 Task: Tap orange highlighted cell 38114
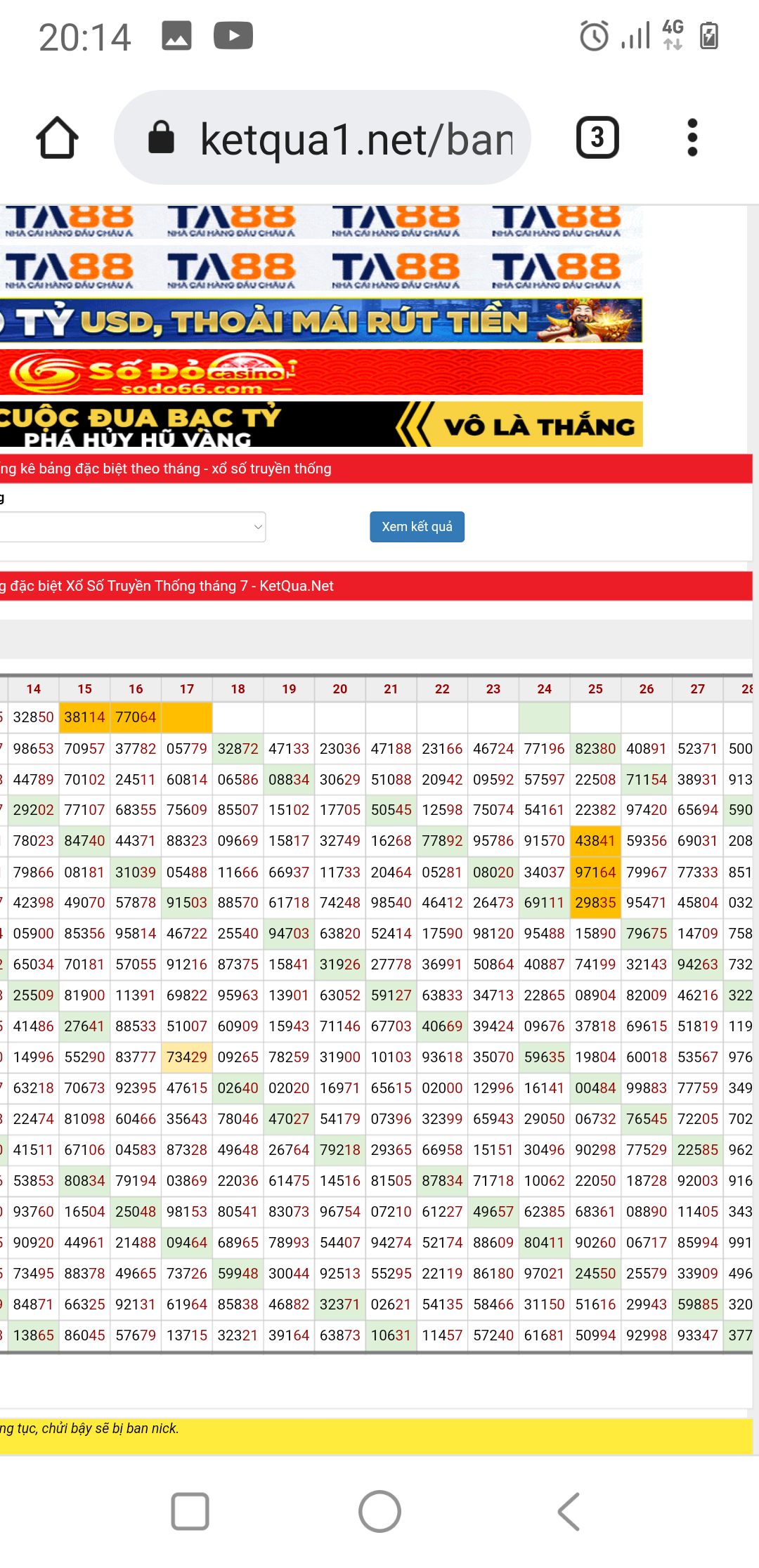[x=84, y=717]
